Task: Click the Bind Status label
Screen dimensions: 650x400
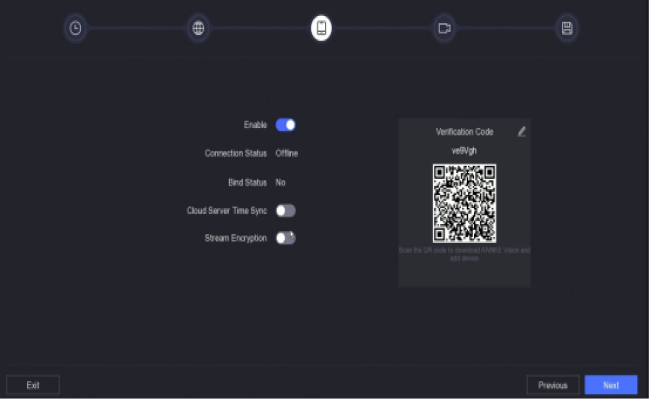Action: tap(247, 183)
